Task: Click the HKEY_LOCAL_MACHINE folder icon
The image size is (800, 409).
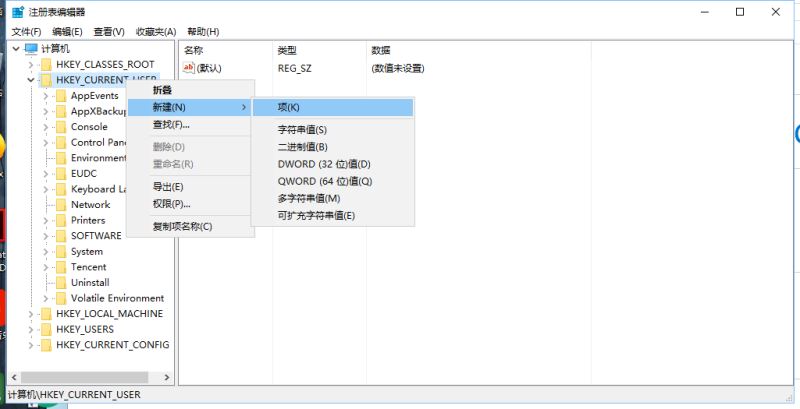Action: (46, 314)
